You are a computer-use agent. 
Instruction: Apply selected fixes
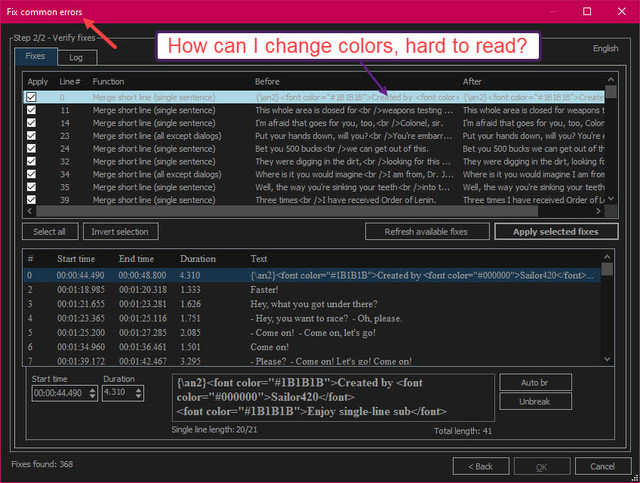click(x=556, y=231)
